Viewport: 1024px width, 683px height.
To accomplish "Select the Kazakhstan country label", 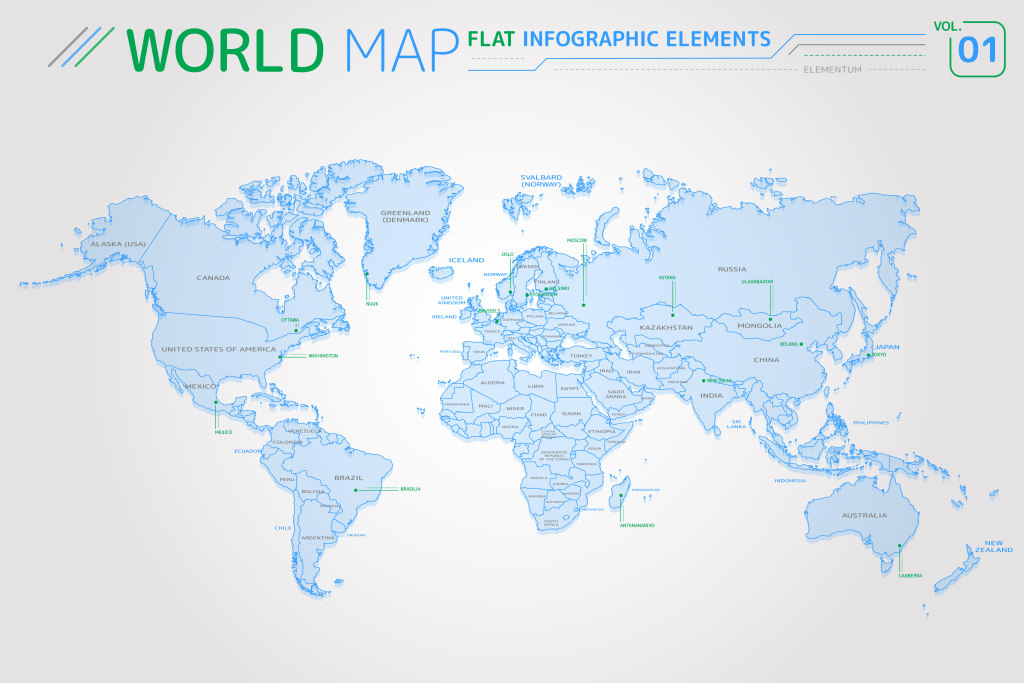I will tap(666, 327).
